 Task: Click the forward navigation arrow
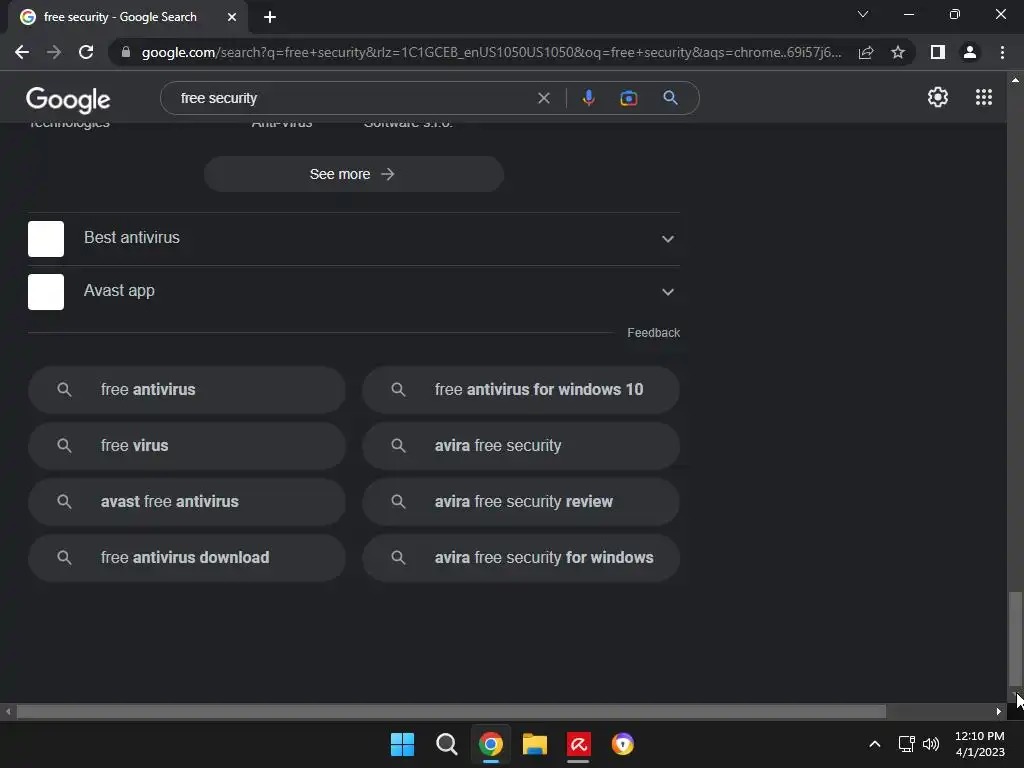(x=54, y=52)
